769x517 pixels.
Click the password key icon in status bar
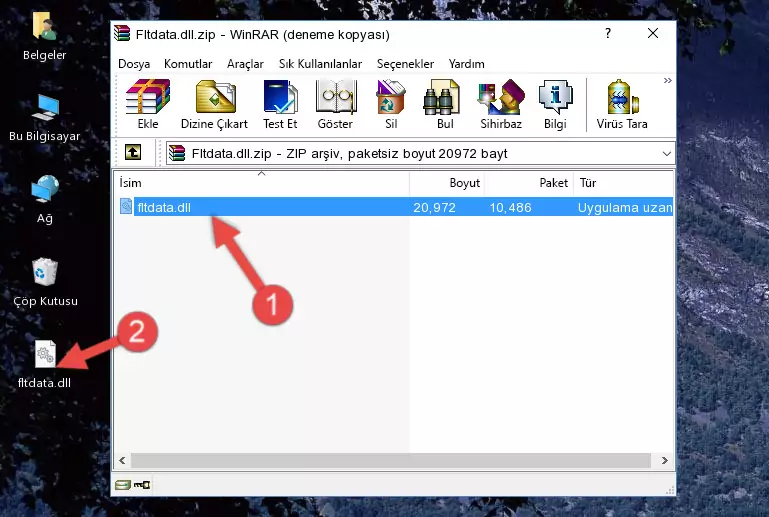point(142,485)
